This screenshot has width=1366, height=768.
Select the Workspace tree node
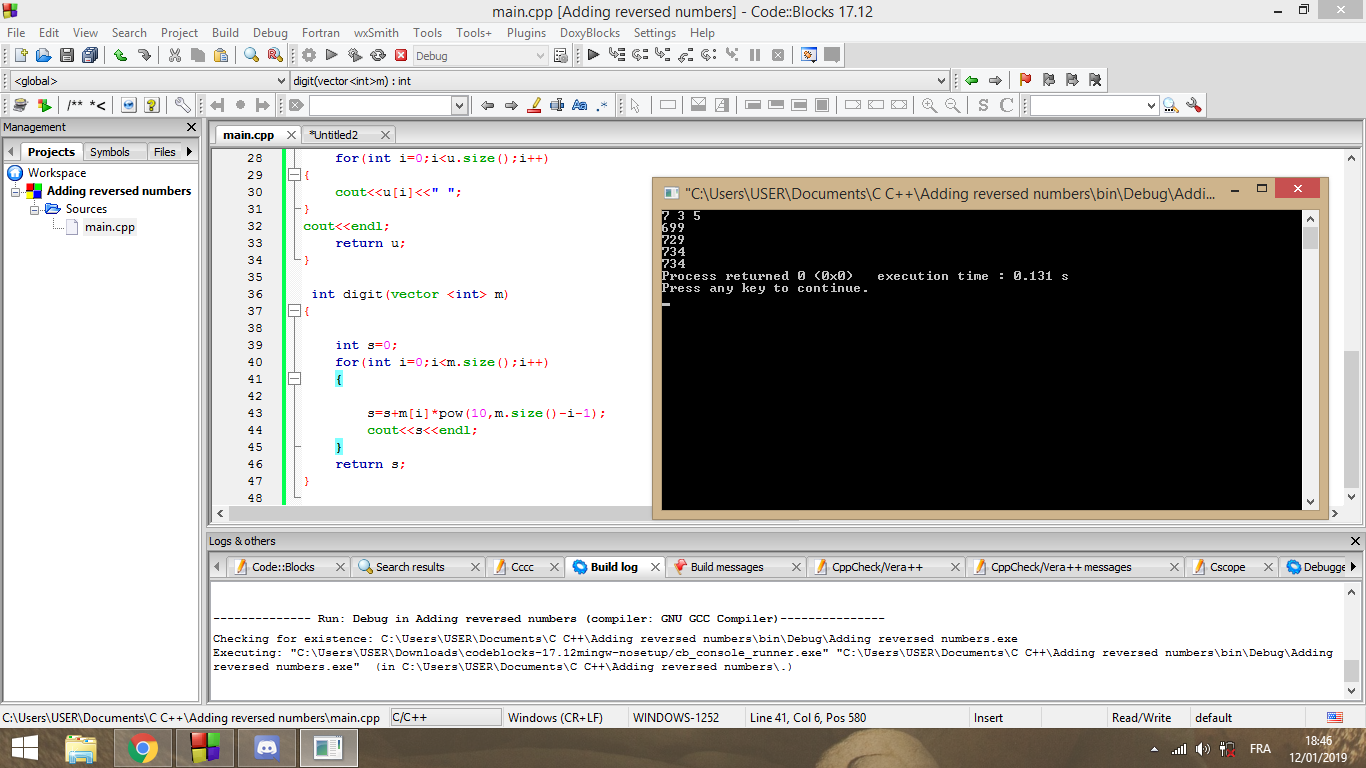[57, 173]
